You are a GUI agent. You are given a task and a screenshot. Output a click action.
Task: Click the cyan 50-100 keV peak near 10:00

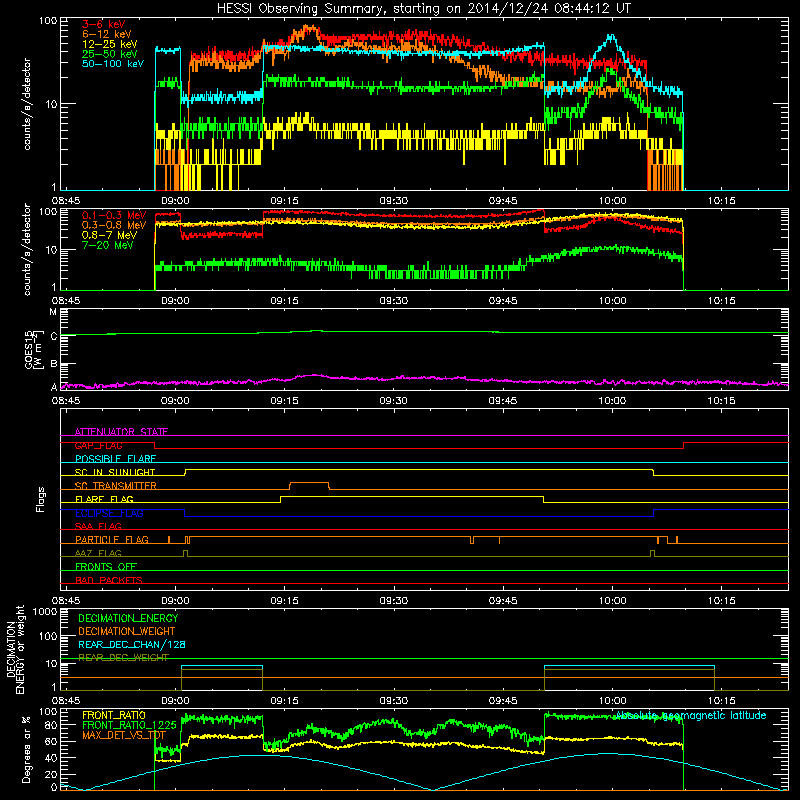[x=611, y=36]
